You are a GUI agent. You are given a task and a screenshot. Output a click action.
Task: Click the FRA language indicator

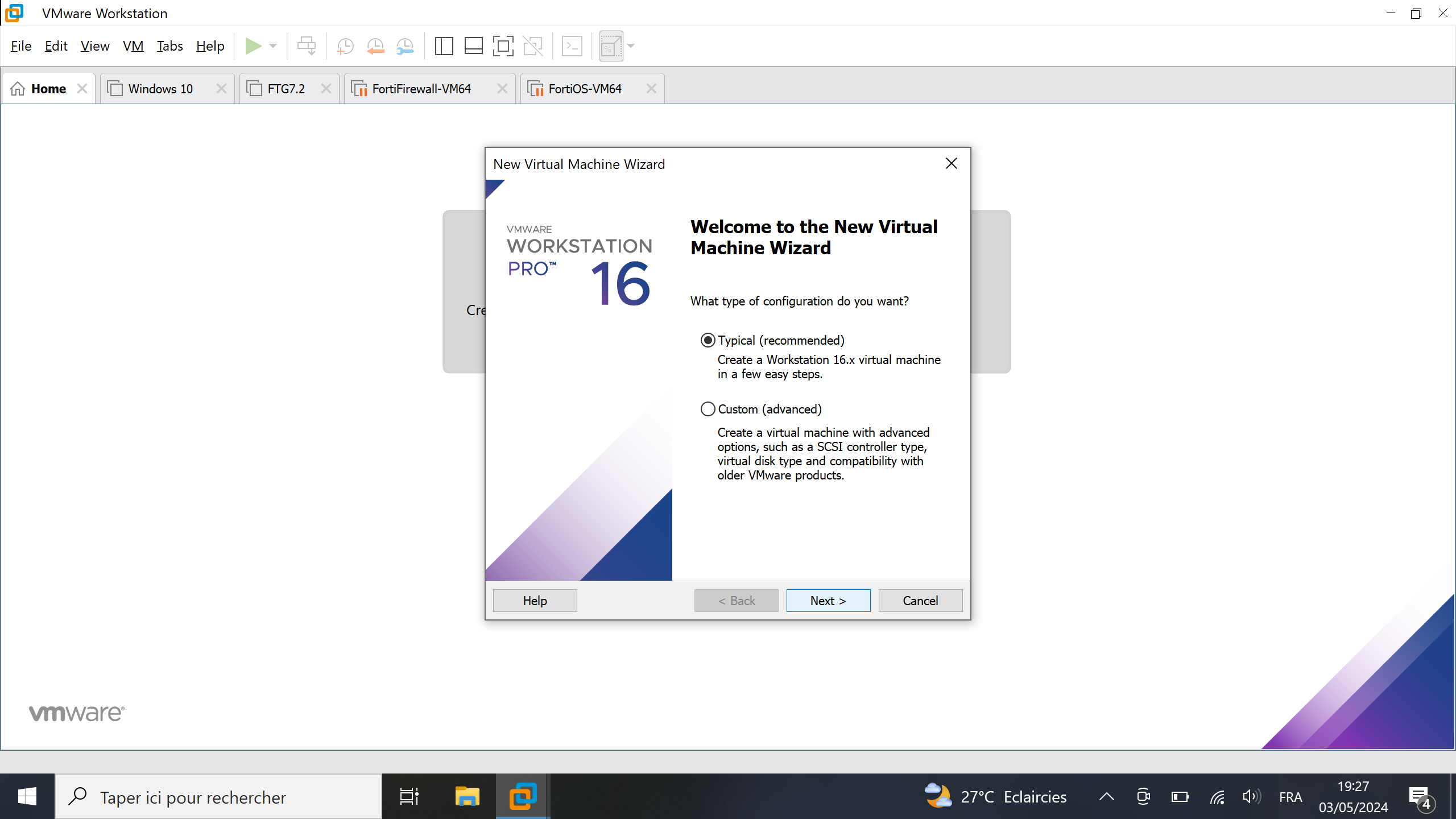click(1290, 797)
